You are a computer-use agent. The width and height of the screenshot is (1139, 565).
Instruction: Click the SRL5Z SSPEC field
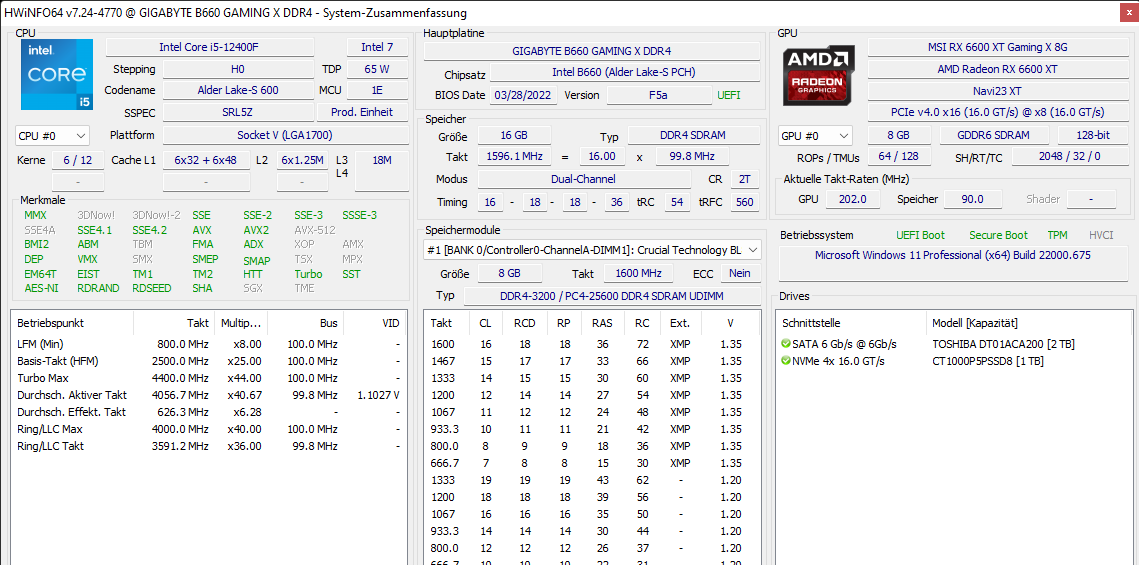pos(237,113)
